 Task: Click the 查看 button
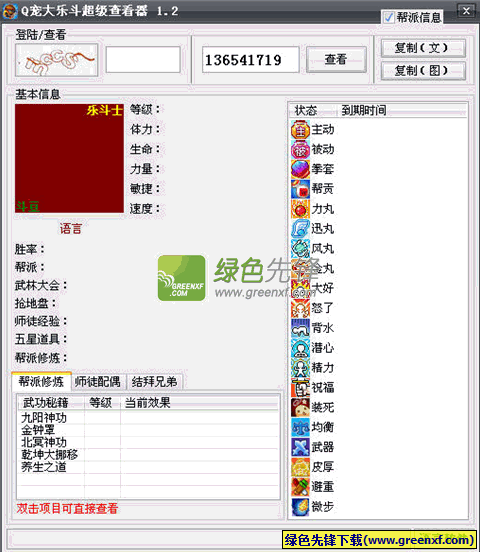[336, 59]
